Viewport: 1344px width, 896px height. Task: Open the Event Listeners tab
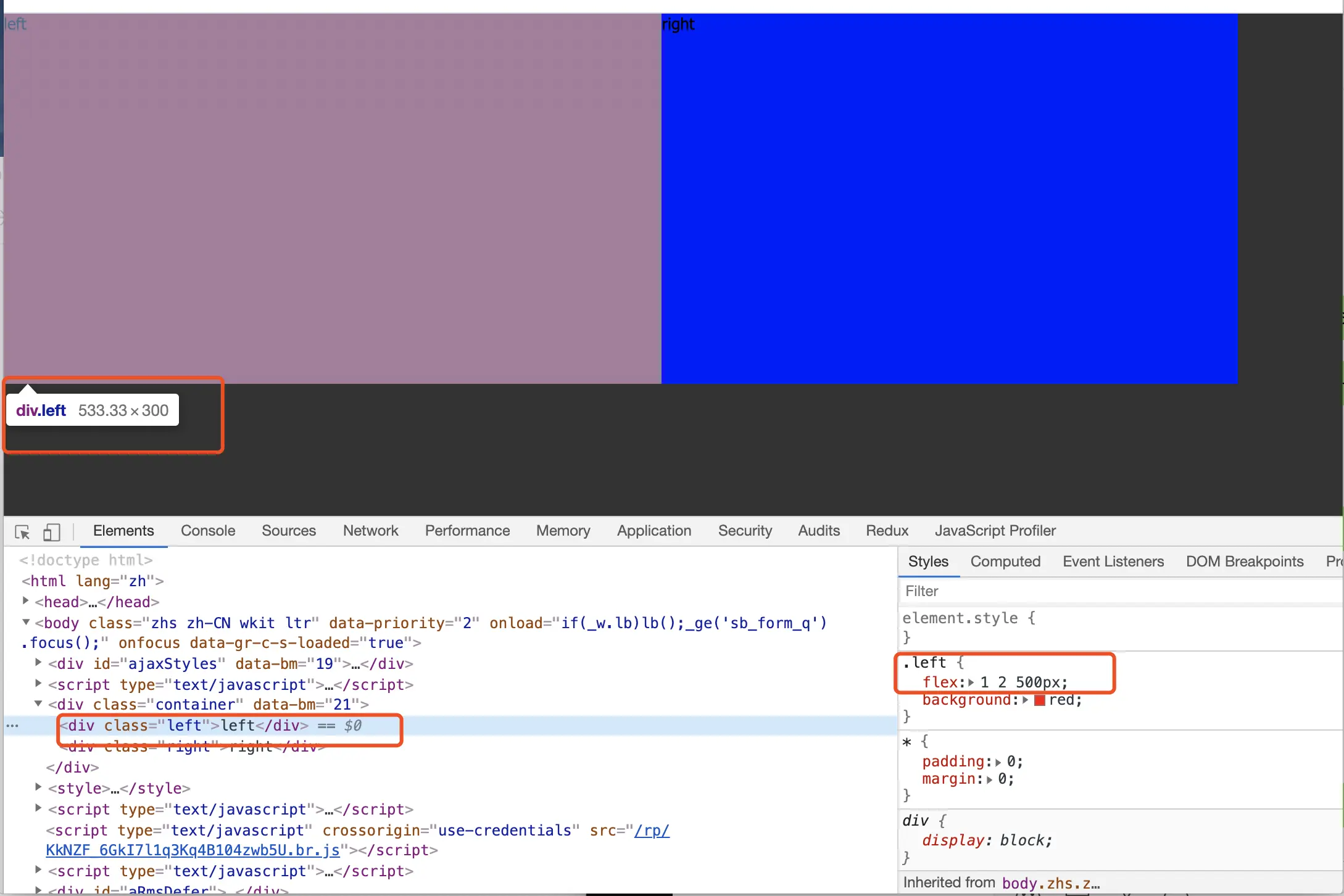pyautogui.click(x=1113, y=562)
